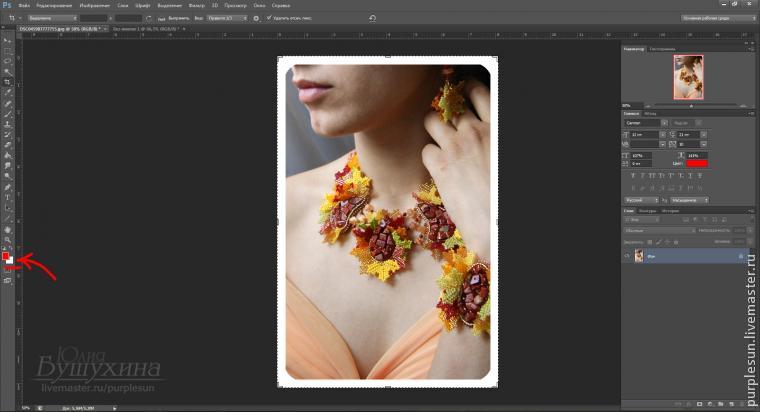The width and height of the screenshot is (760, 412).
Task: Toggle all caps in Character panel
Action: tap(652, 176)
